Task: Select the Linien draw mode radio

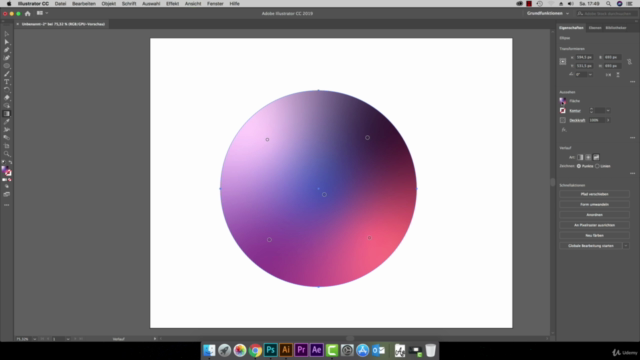Action: (598, 166)
